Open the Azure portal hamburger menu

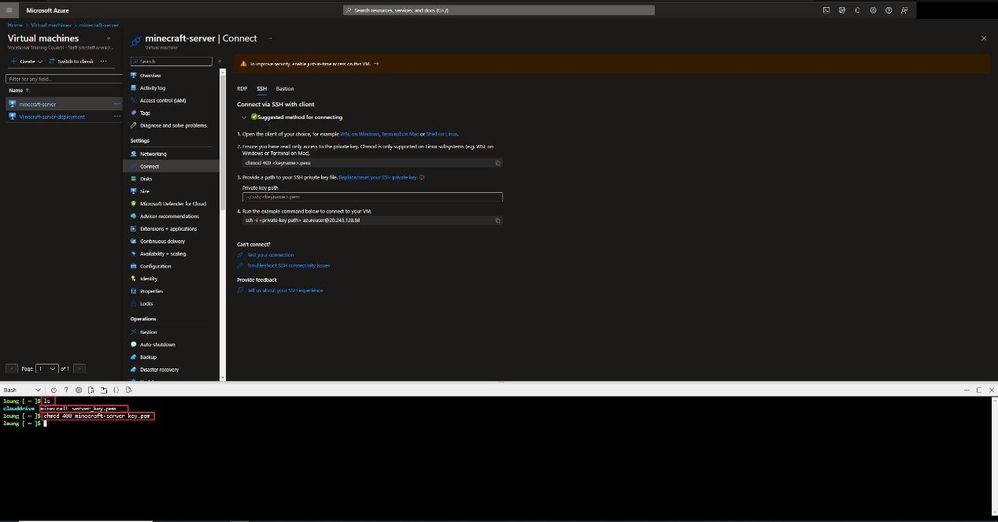click(9, 10)
